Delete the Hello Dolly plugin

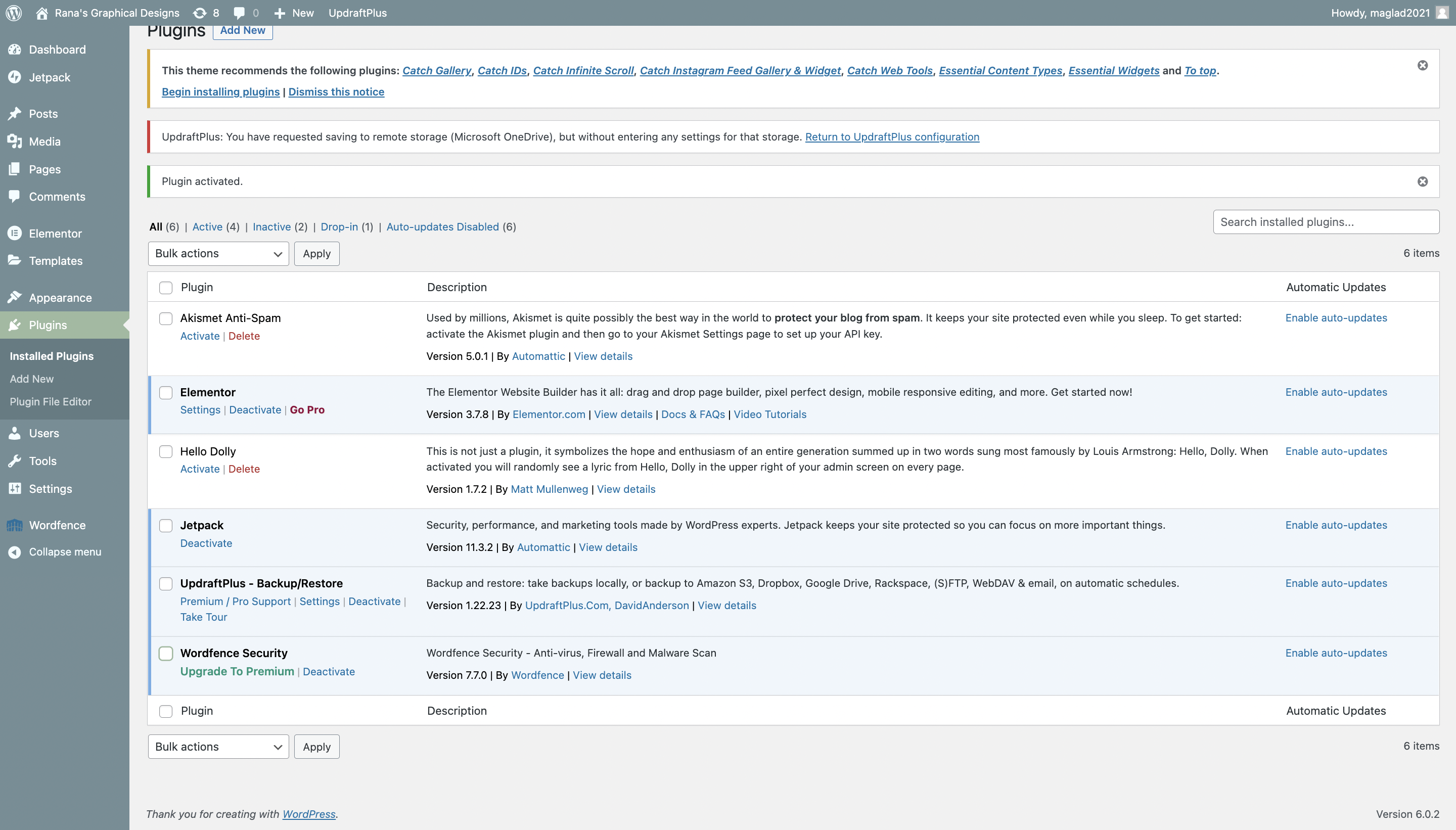244,469
